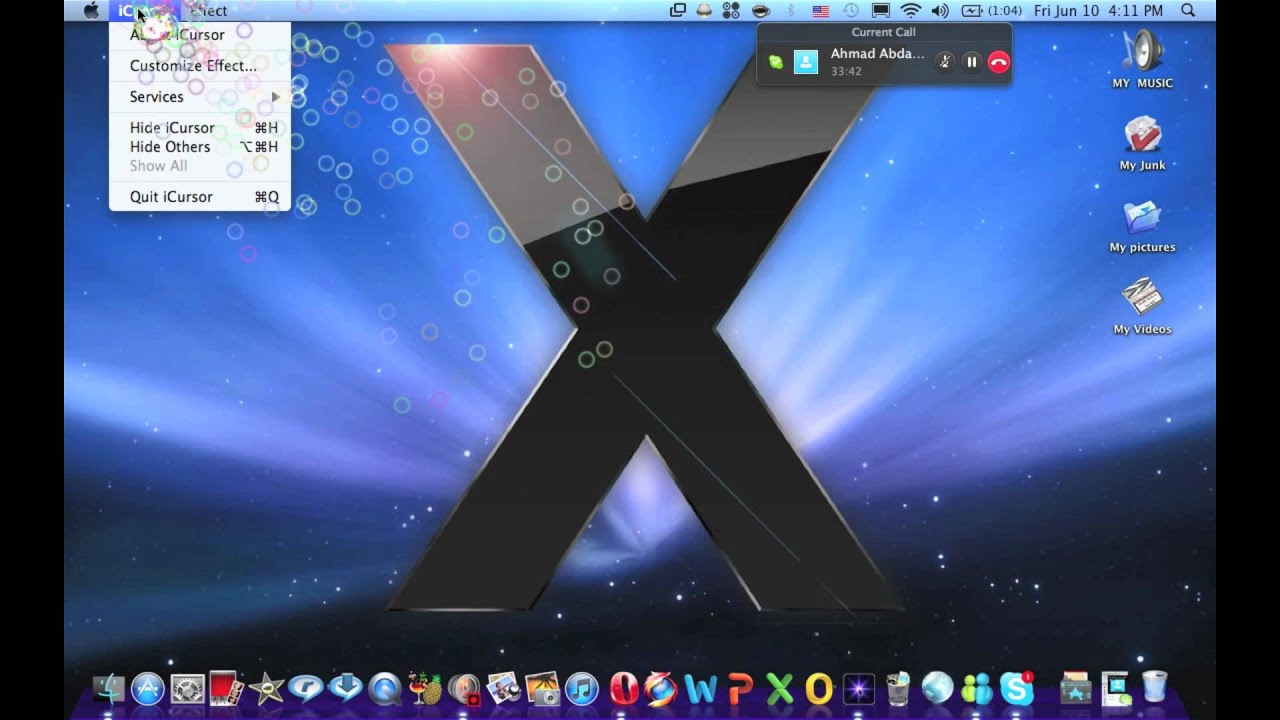The width and height of the screenshot is (1280, 720).
Task: Launch iTunes from the Dock
Action: coord(581,688)
